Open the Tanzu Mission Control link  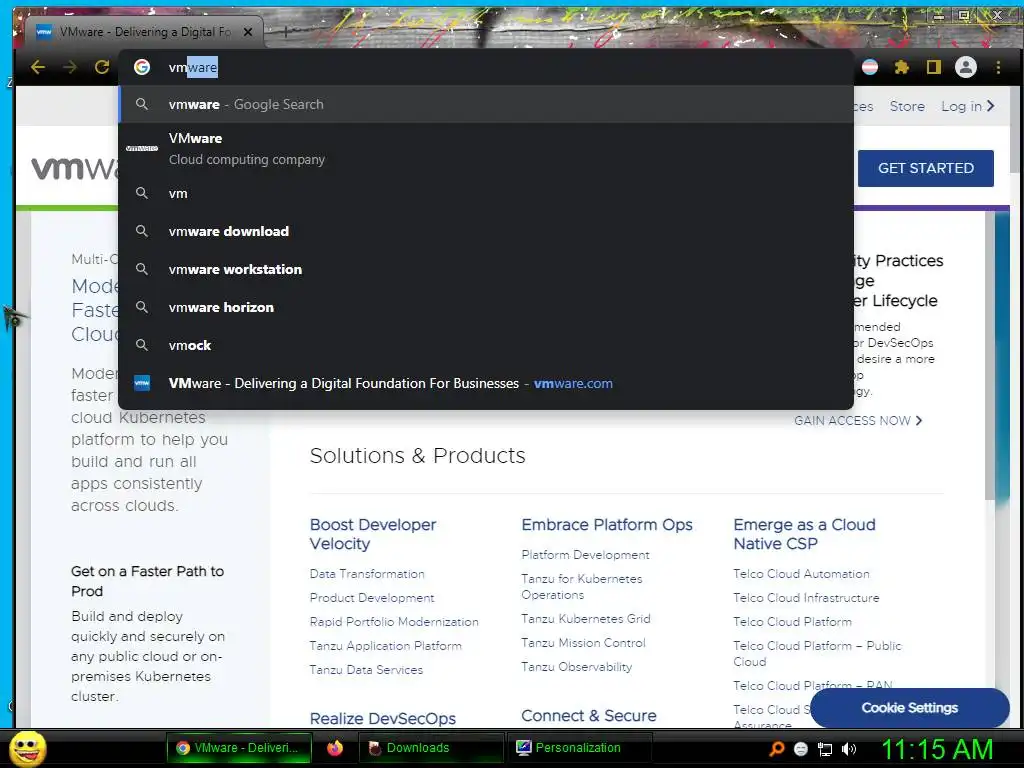pyautogui.click(x=583, y=643)
